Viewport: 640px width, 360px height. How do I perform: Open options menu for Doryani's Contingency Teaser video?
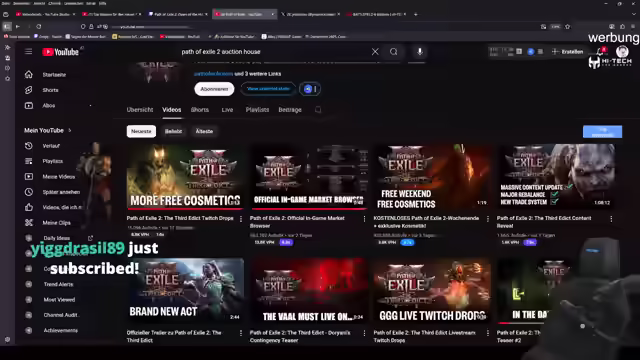tap(364, 333)
